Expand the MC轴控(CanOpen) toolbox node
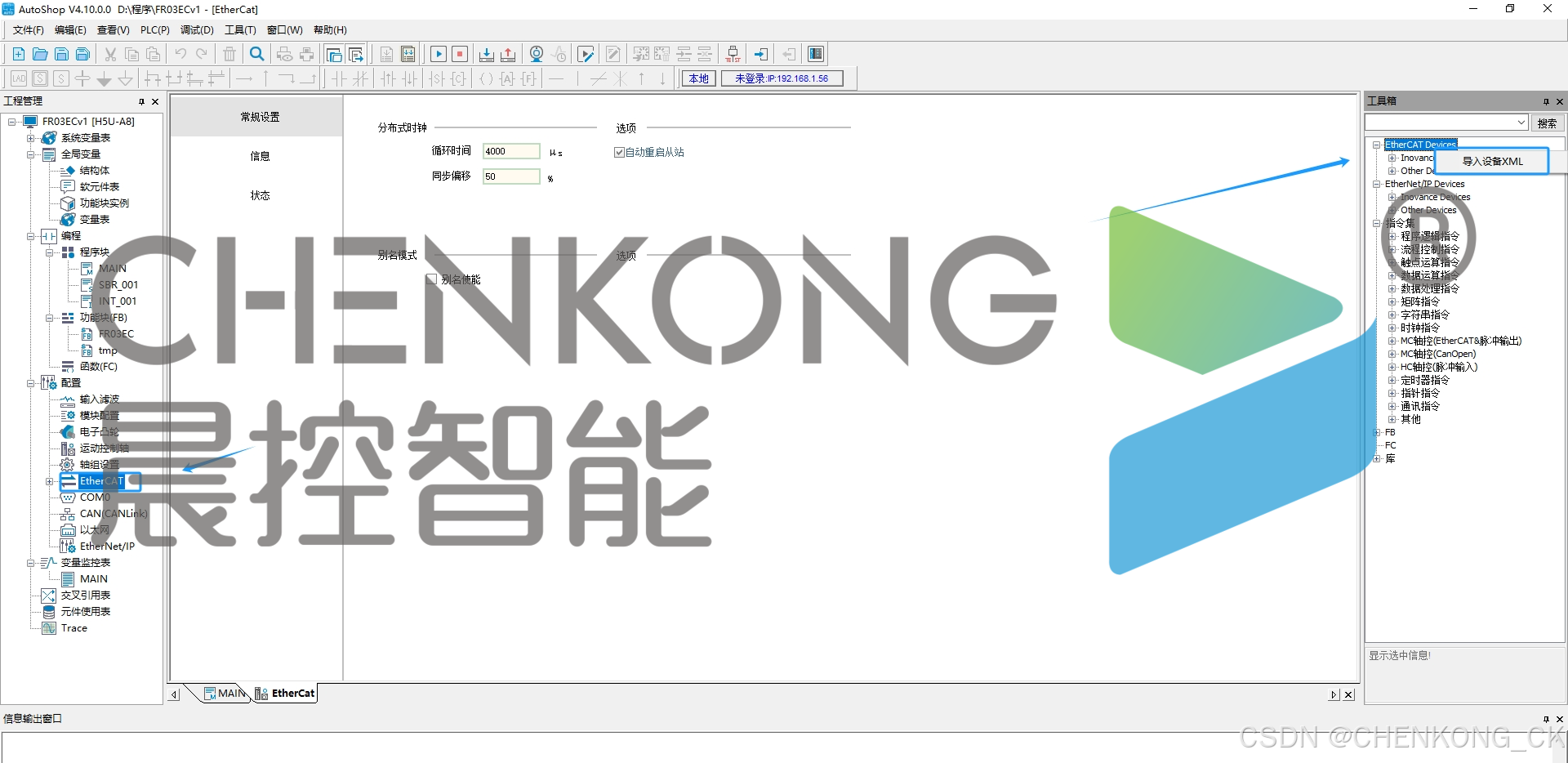Screen dimensions: 1568x763 [1392, 354]
